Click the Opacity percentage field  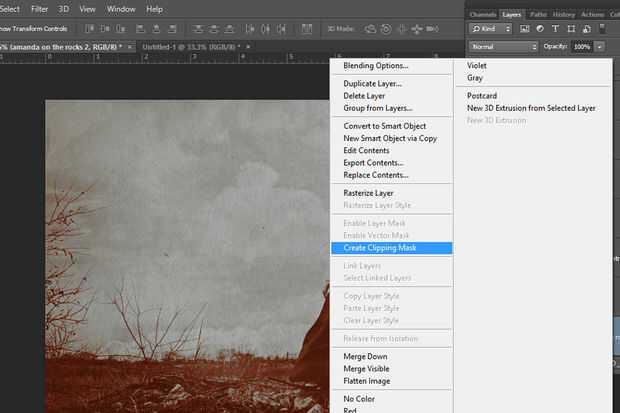[x=581, y=46]
